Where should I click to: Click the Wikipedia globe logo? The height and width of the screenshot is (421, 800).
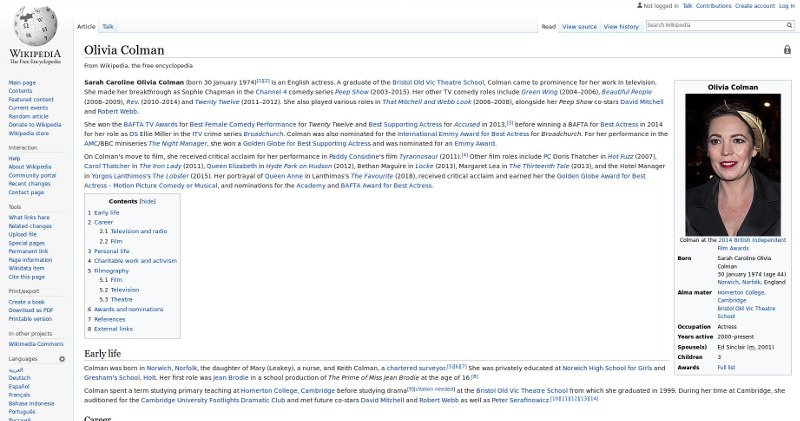point(34,33)
